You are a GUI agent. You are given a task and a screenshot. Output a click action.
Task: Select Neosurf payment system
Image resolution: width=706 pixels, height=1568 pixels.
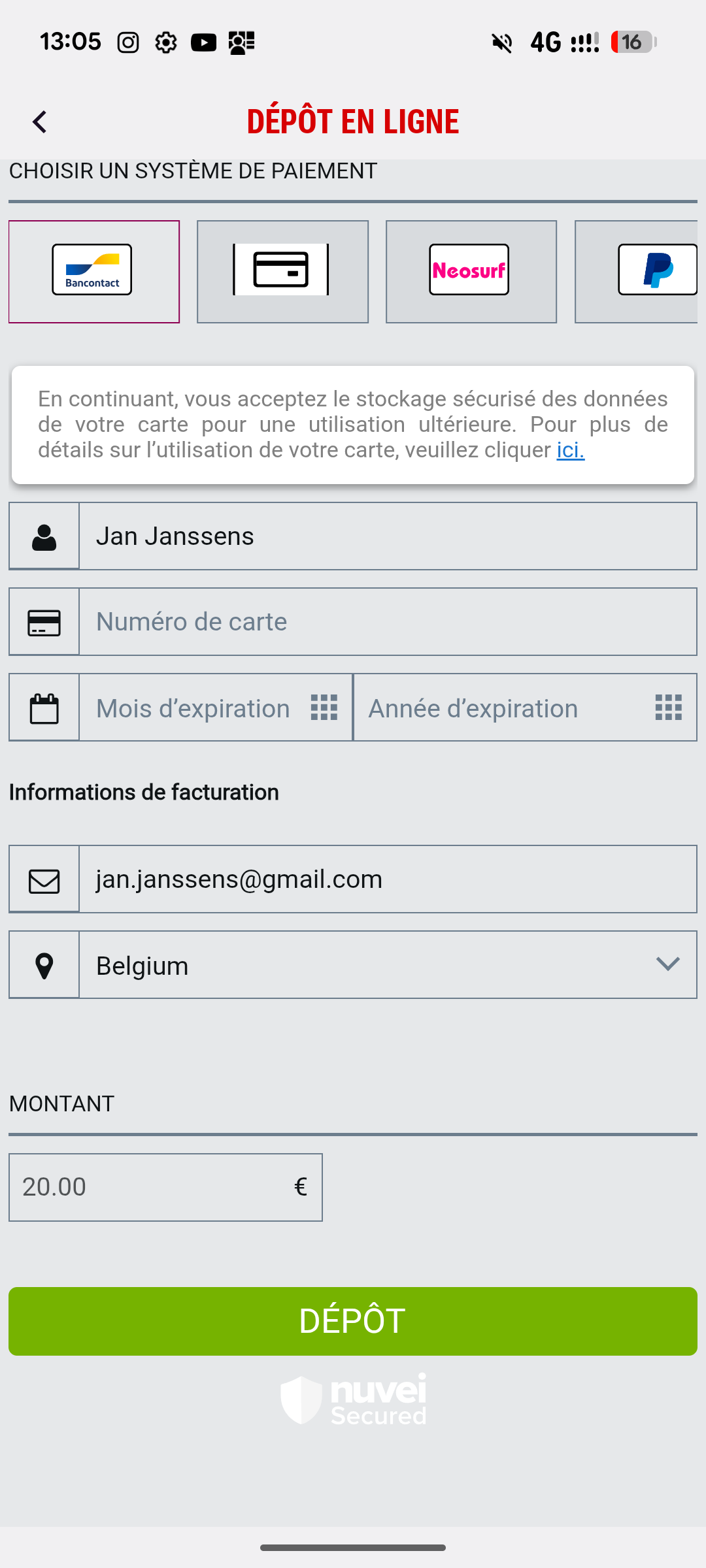tap(471, 271)
